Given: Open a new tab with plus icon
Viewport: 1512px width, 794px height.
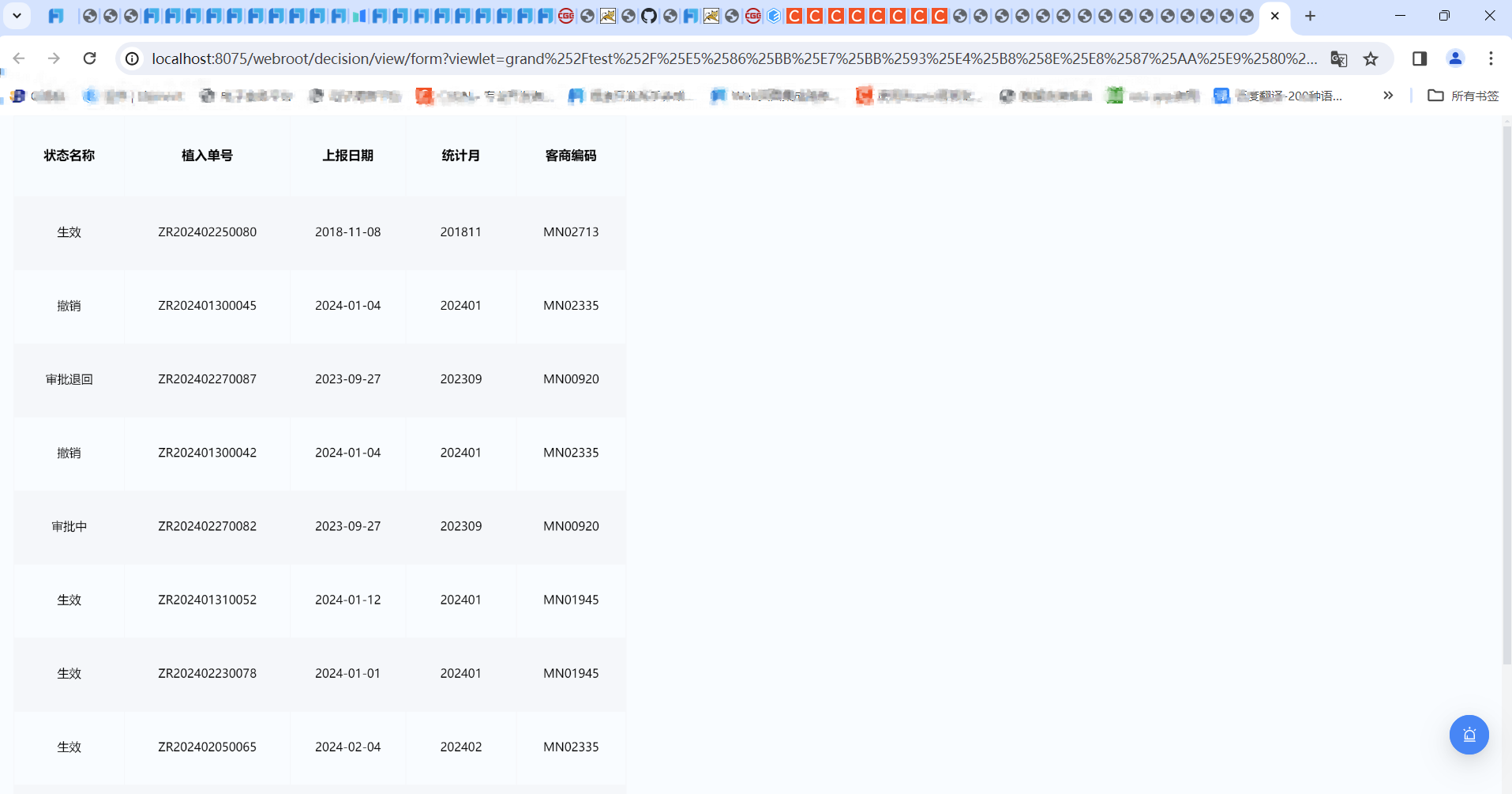Looking at the screenshot, I should (x=1310, y=16).
